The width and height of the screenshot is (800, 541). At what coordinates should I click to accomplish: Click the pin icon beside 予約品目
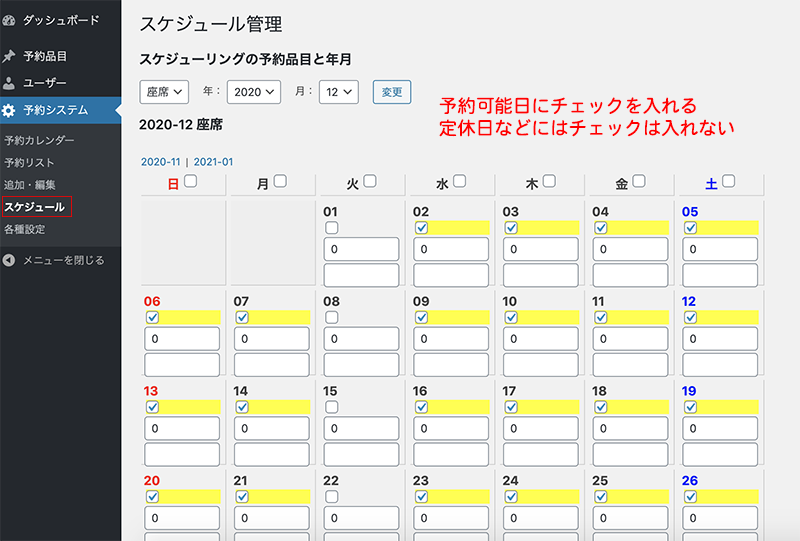point(9,56)
